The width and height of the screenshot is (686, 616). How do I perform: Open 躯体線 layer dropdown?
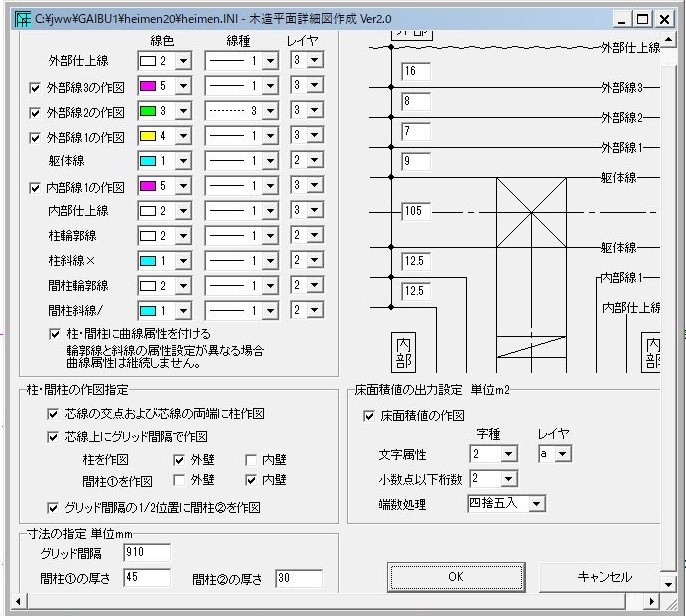pos(315,160)
